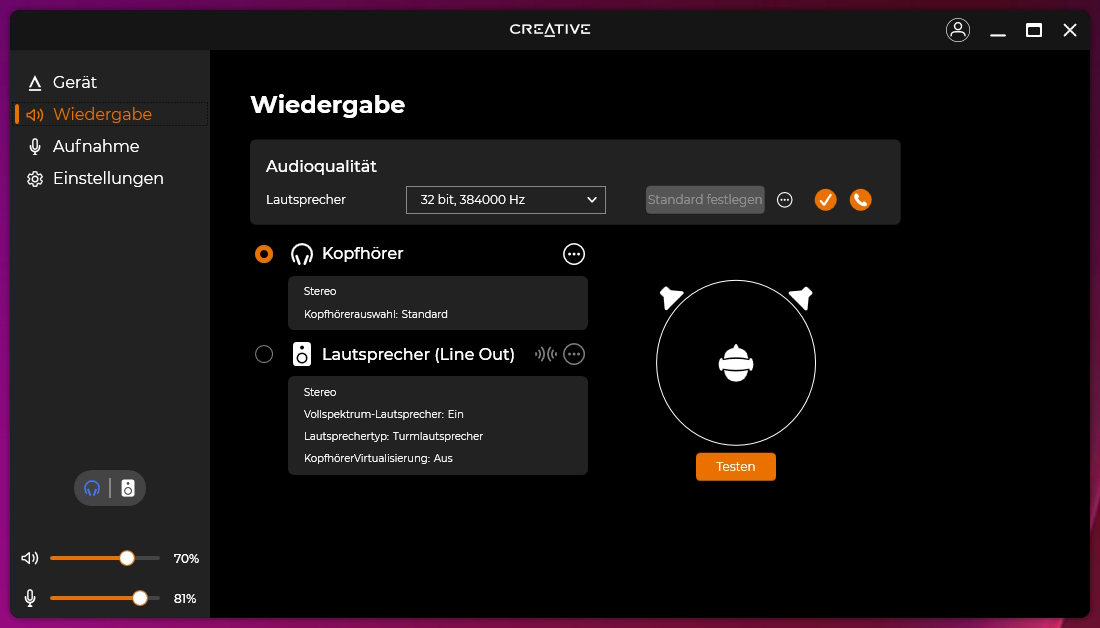Click the orange phone communication device icon
This screenshot has height=628, width=1100.
click(x=860, y=200)
